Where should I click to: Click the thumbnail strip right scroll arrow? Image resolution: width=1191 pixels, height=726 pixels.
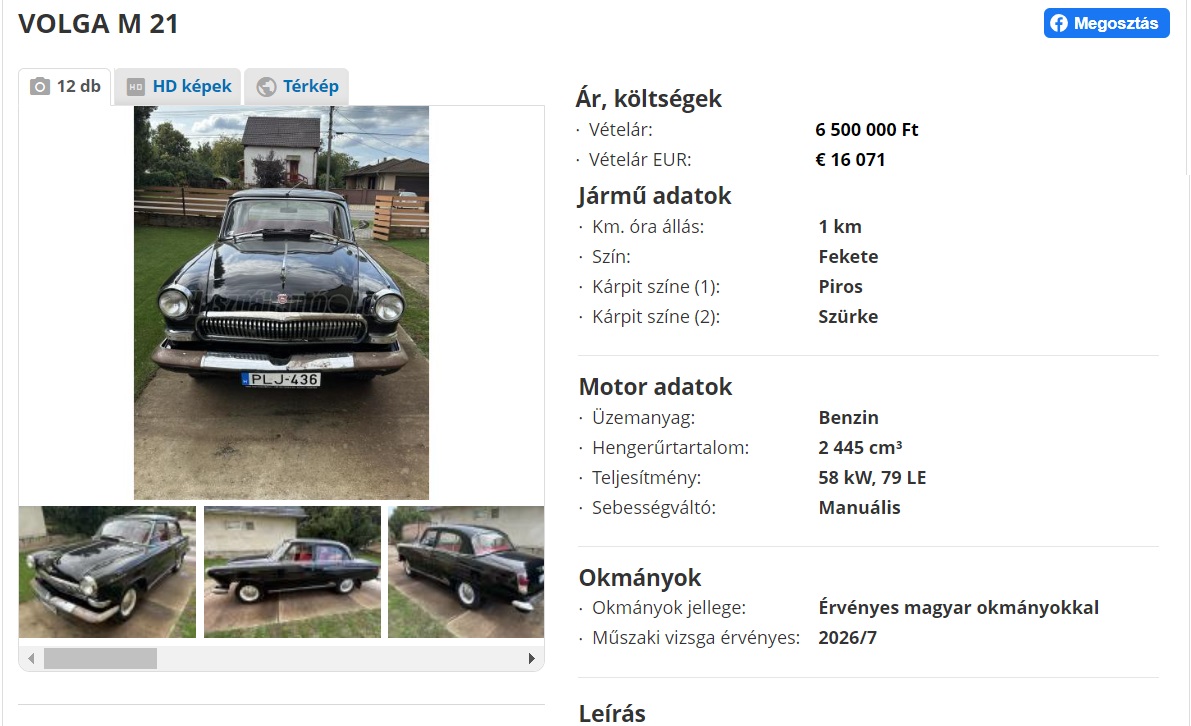coord(532,658)
